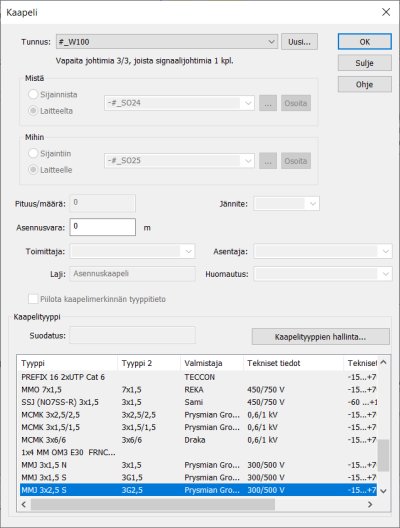Click the list's scroll up arrow

pos(383,363)
